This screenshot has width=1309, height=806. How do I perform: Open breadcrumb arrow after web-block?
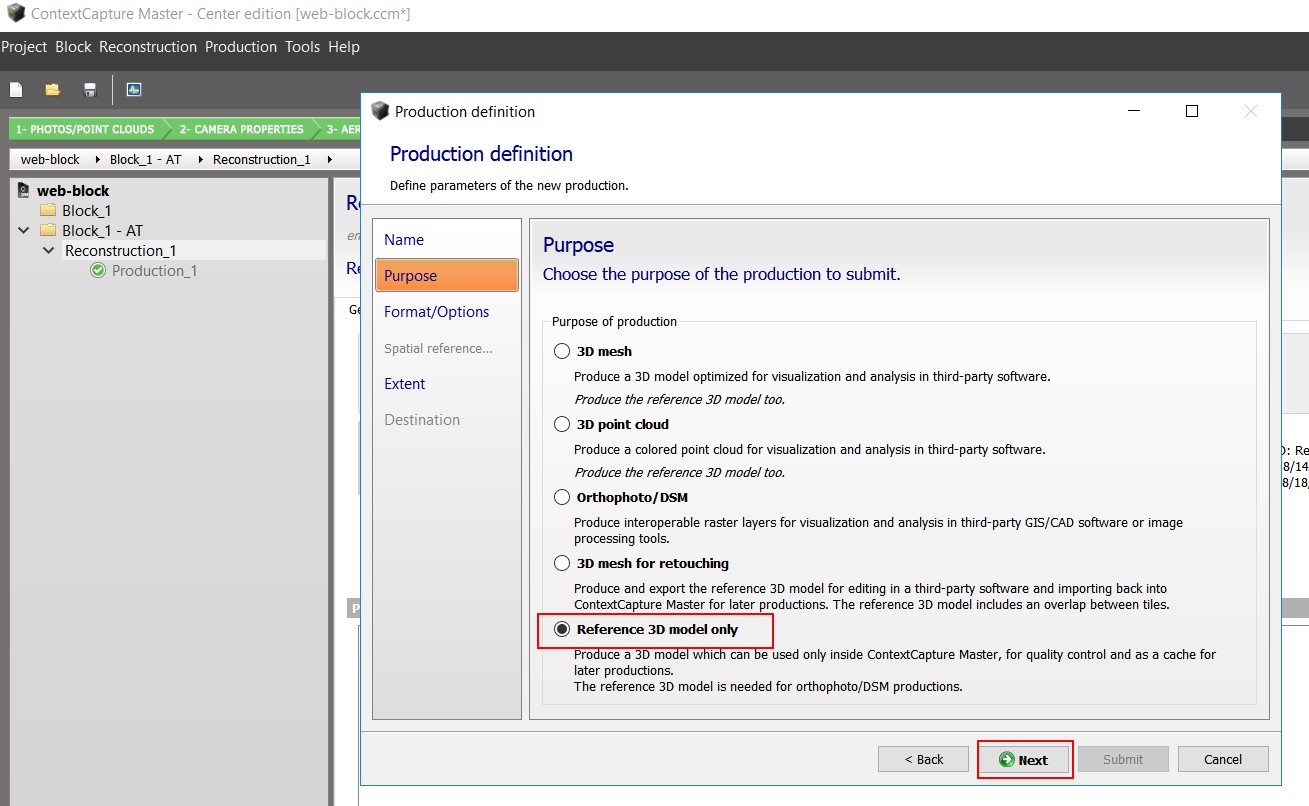[x=96, y=160]
